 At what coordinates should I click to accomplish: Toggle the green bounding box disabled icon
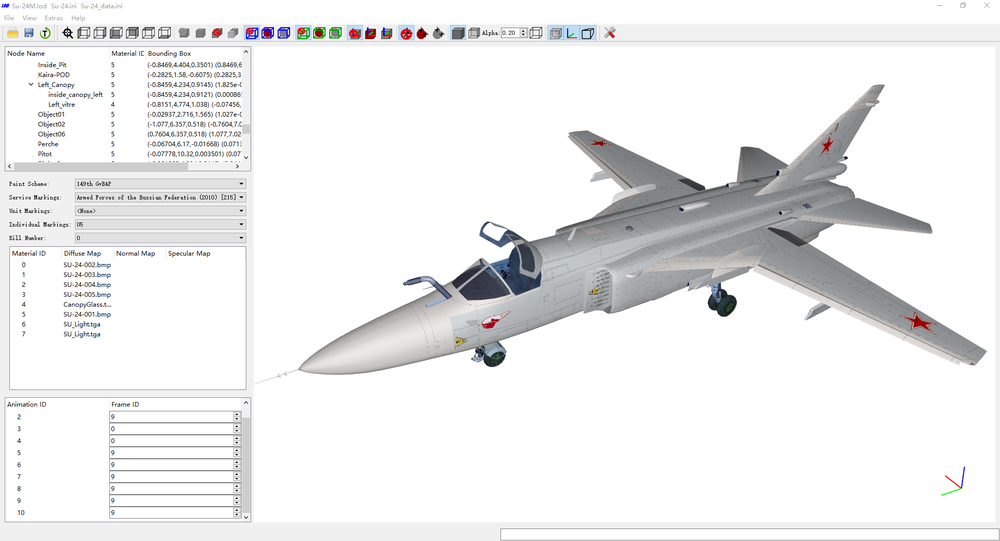pos(303,33)
